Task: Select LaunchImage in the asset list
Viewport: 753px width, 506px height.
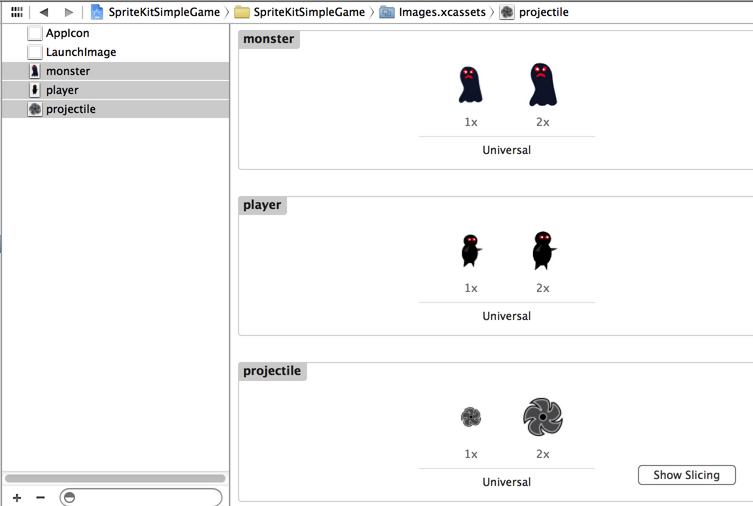Action: 80,52
